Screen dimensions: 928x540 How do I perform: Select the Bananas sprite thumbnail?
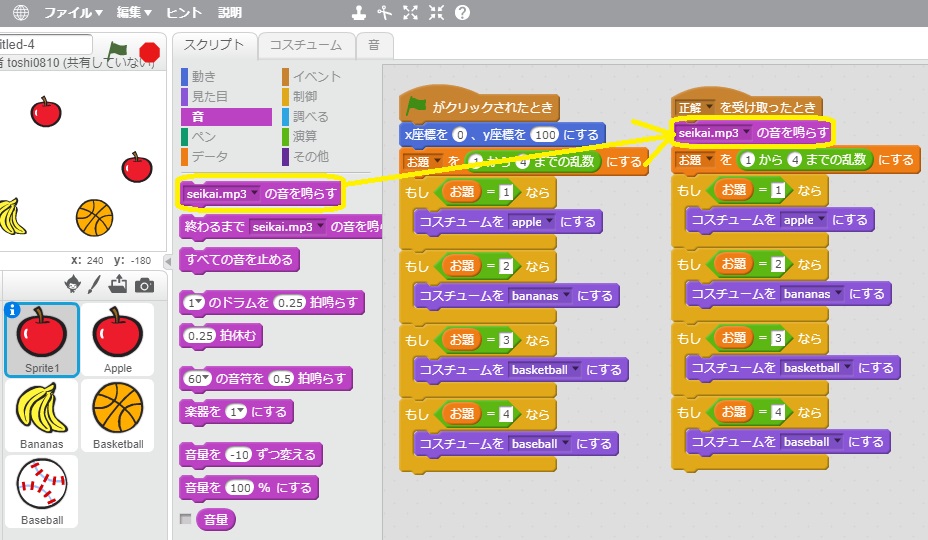[42, 416]
